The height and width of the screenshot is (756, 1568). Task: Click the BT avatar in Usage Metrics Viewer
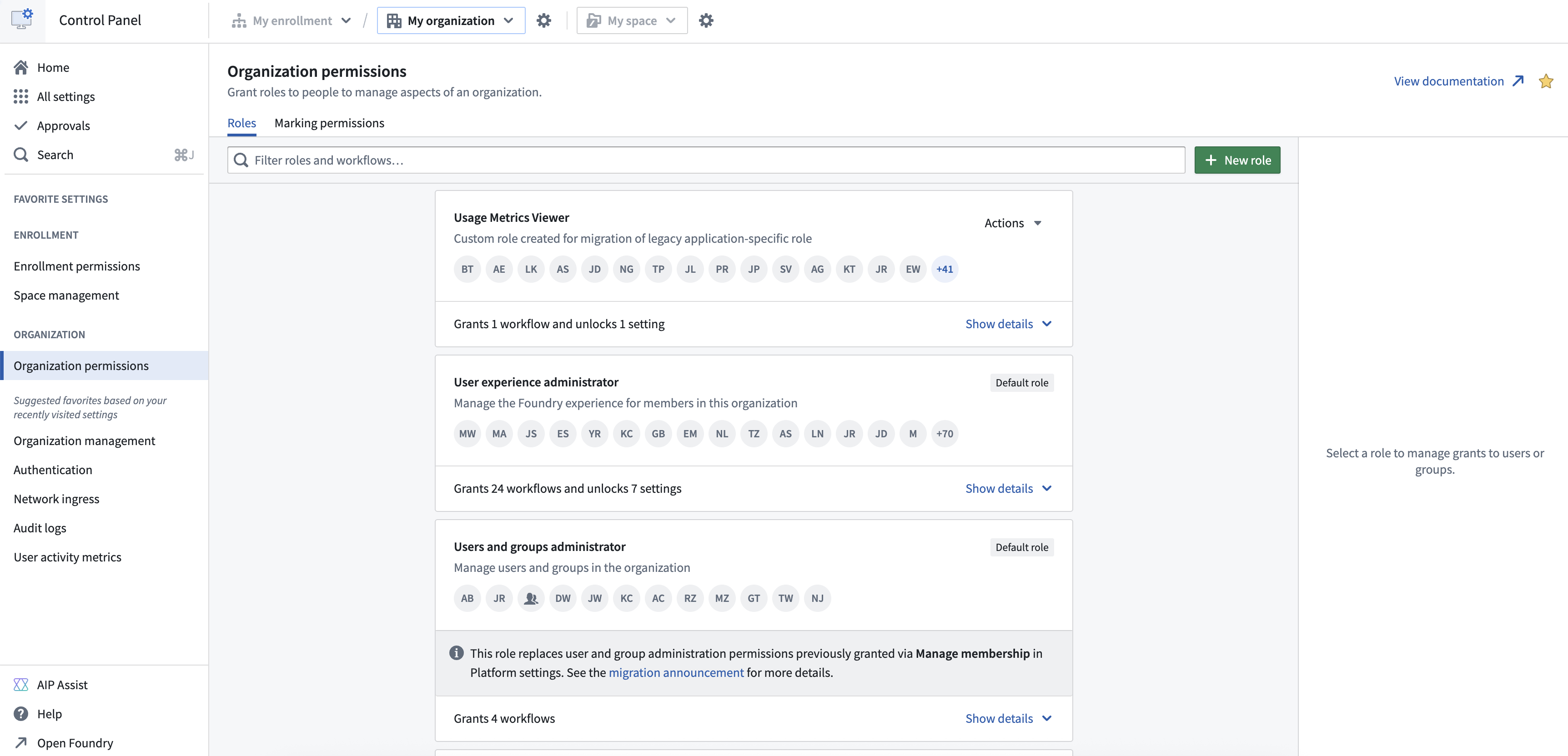(x=467, y=269)
